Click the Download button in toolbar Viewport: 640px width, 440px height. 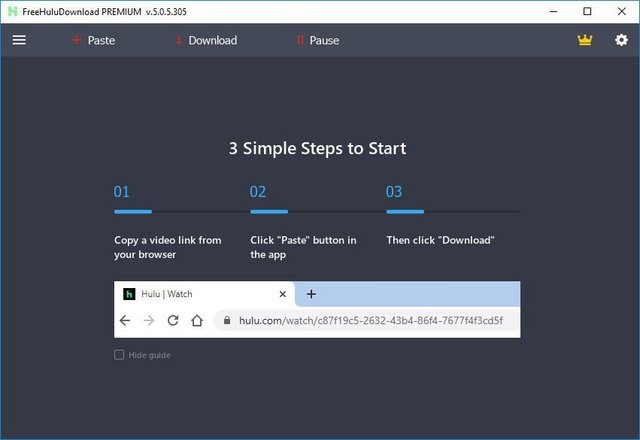(x=206, y=40)
